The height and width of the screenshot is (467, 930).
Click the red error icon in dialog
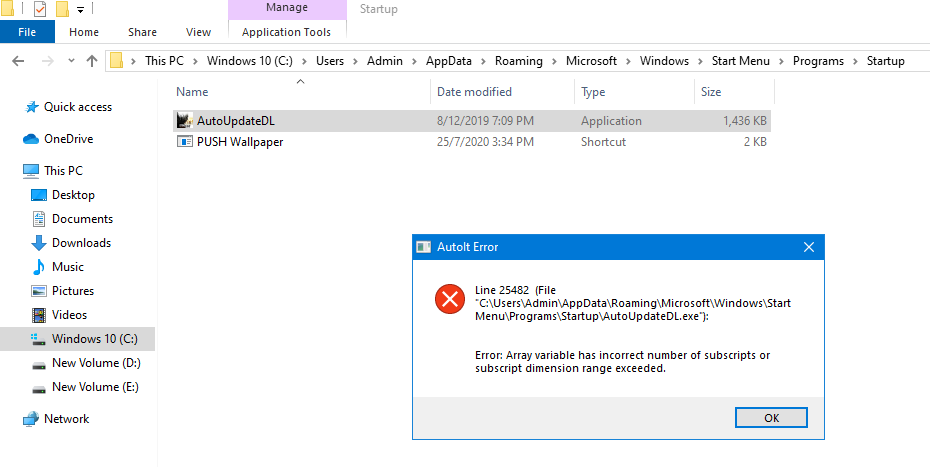tap(450, 299)
